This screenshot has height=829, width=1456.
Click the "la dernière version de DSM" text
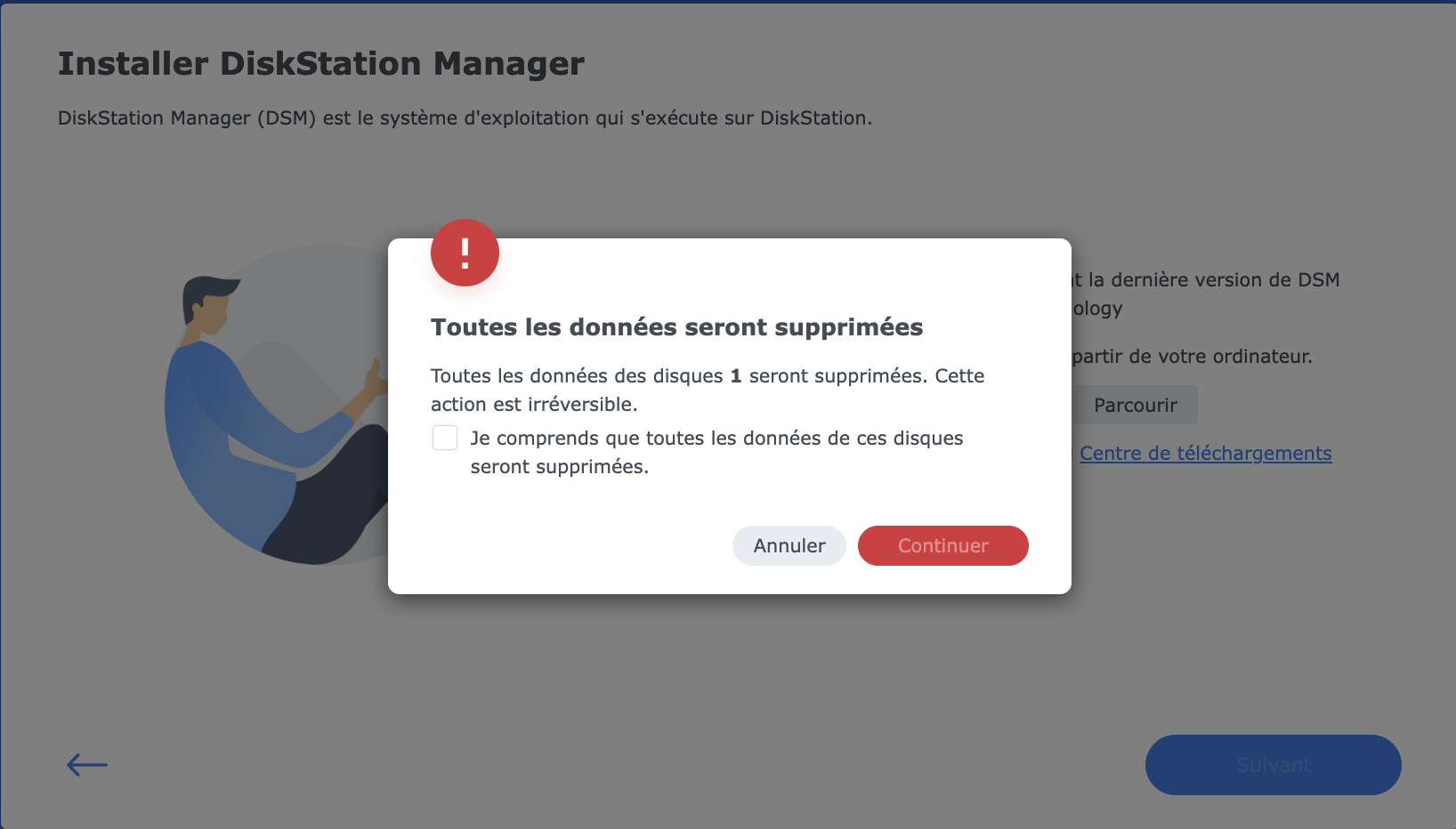click(x=1213, y=280)
